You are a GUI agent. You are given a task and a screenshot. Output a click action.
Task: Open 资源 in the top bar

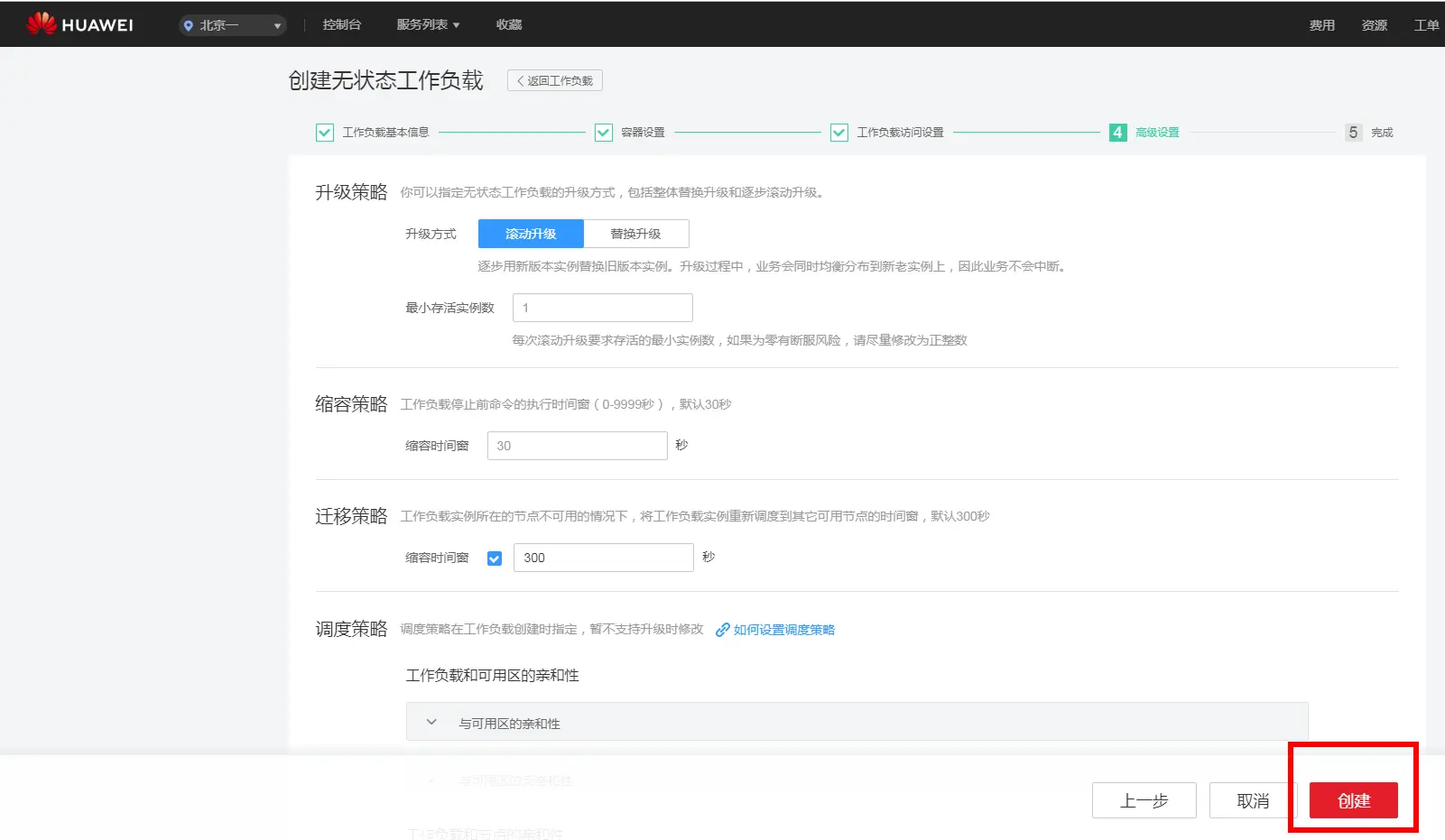click(x=1375, y=25)
